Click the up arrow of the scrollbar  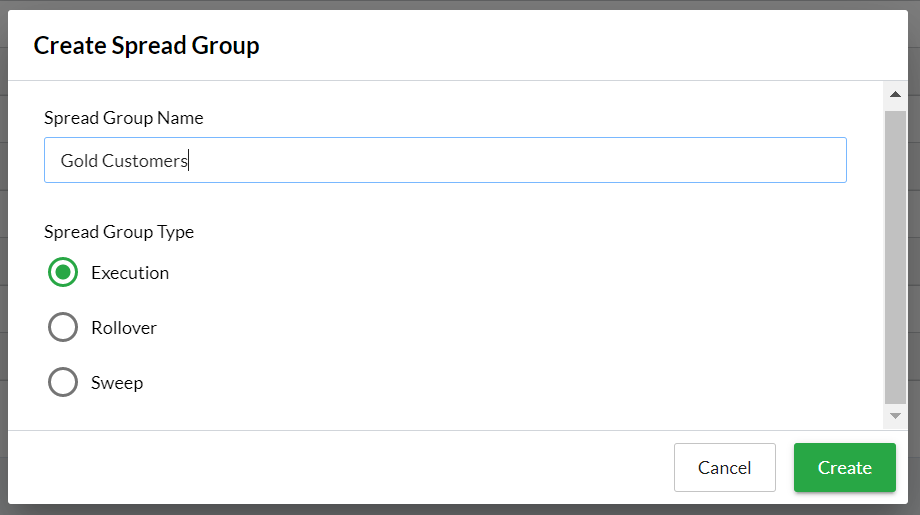pos(895,95)
